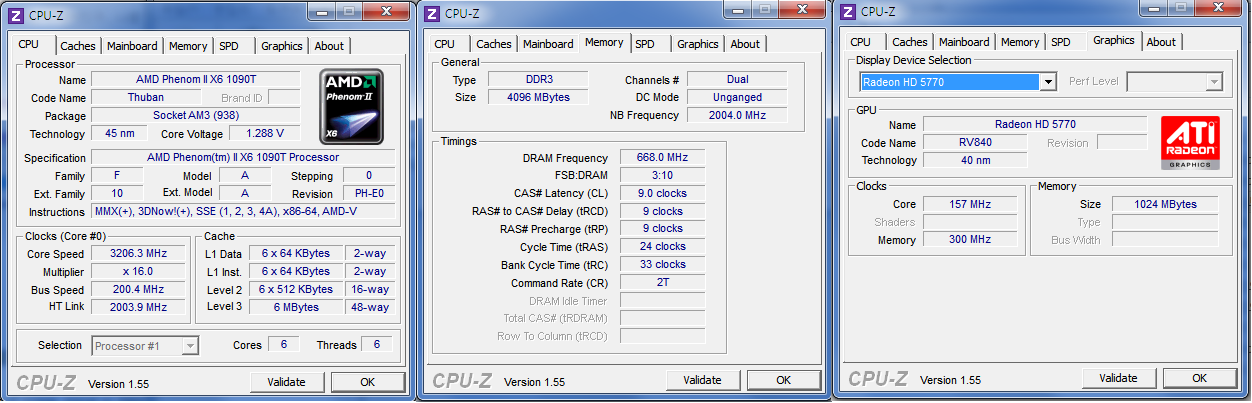Open SPD tab in the Graphics window

click(x=1061, y=42)
